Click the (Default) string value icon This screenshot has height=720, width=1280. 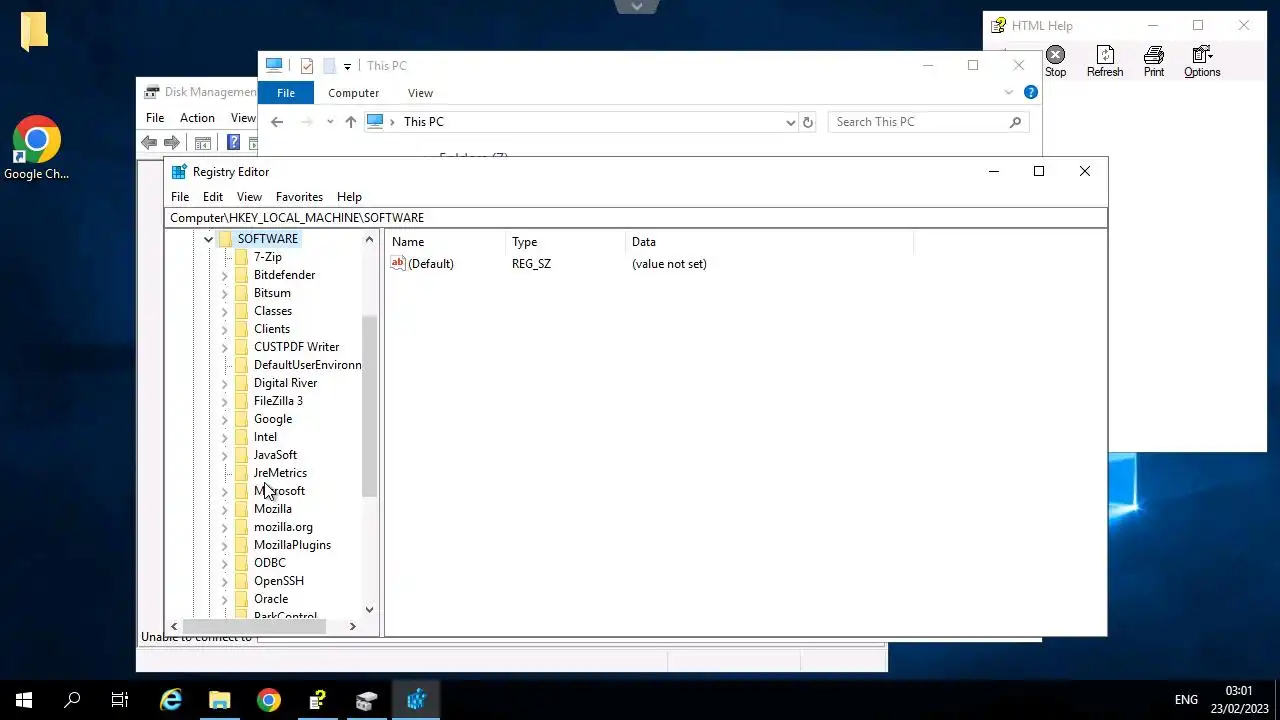click(x=398, y=263)
